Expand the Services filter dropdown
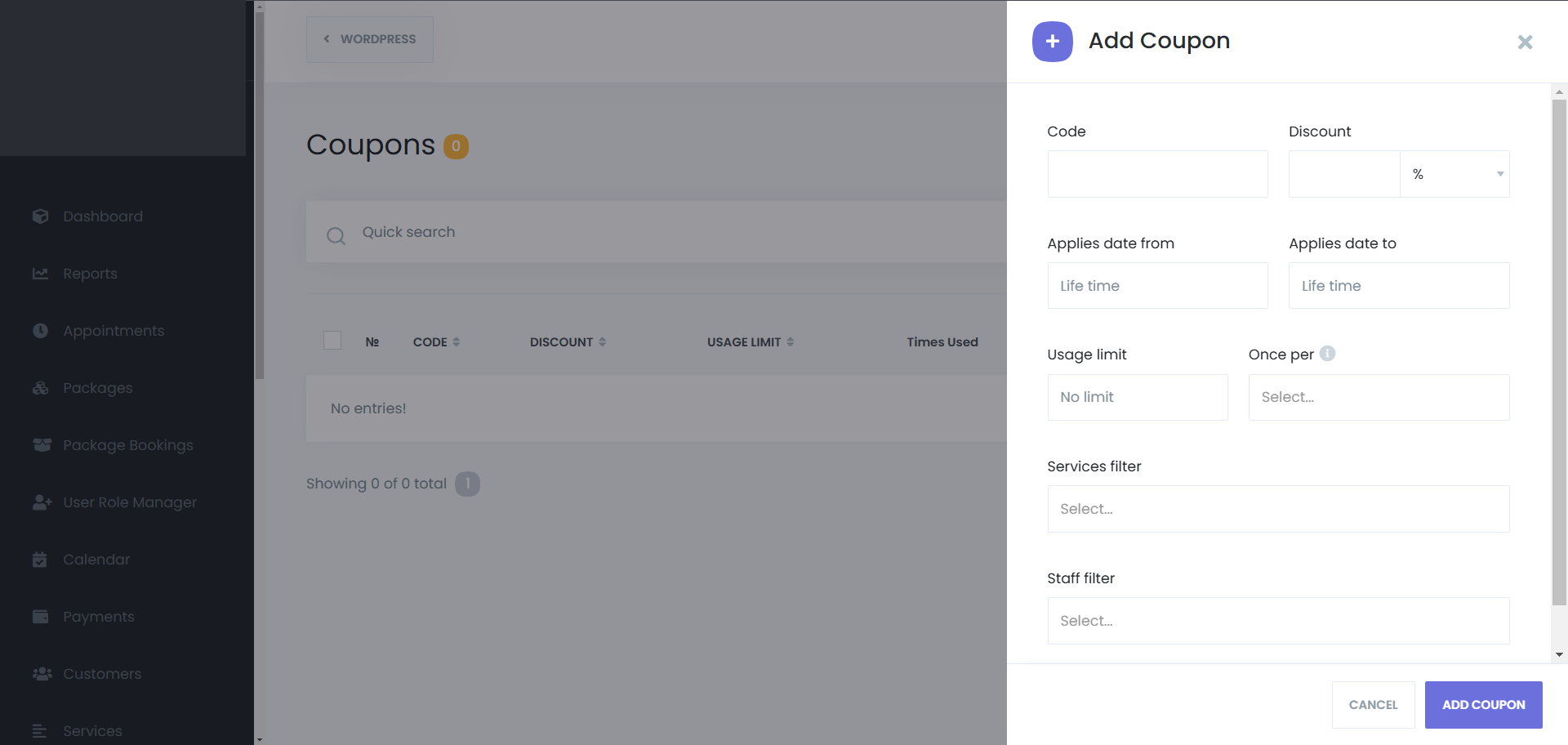Viewport: 1568px width, 745px height. pos(1278,509)
